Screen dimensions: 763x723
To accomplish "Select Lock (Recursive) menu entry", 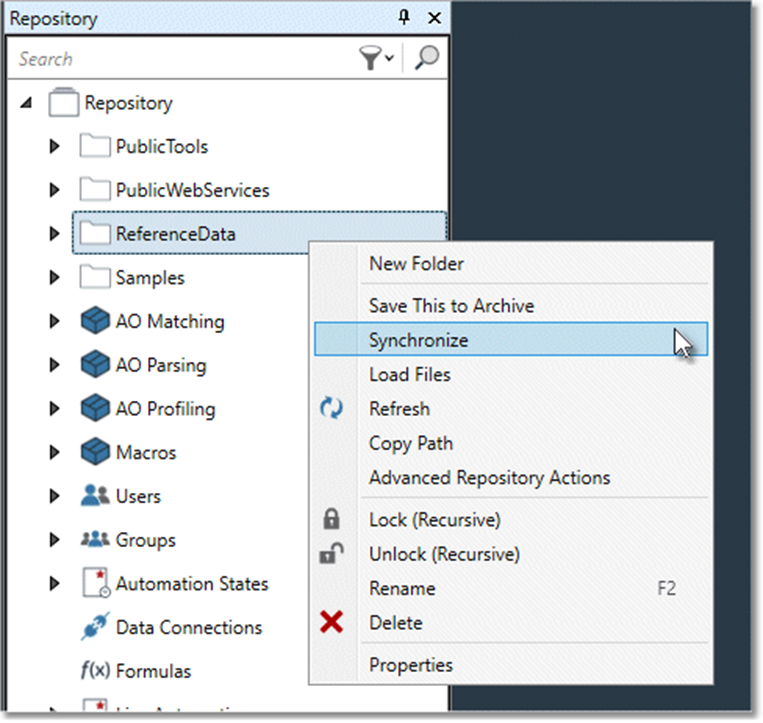I will pyautogui.click(x=434, y=520).
